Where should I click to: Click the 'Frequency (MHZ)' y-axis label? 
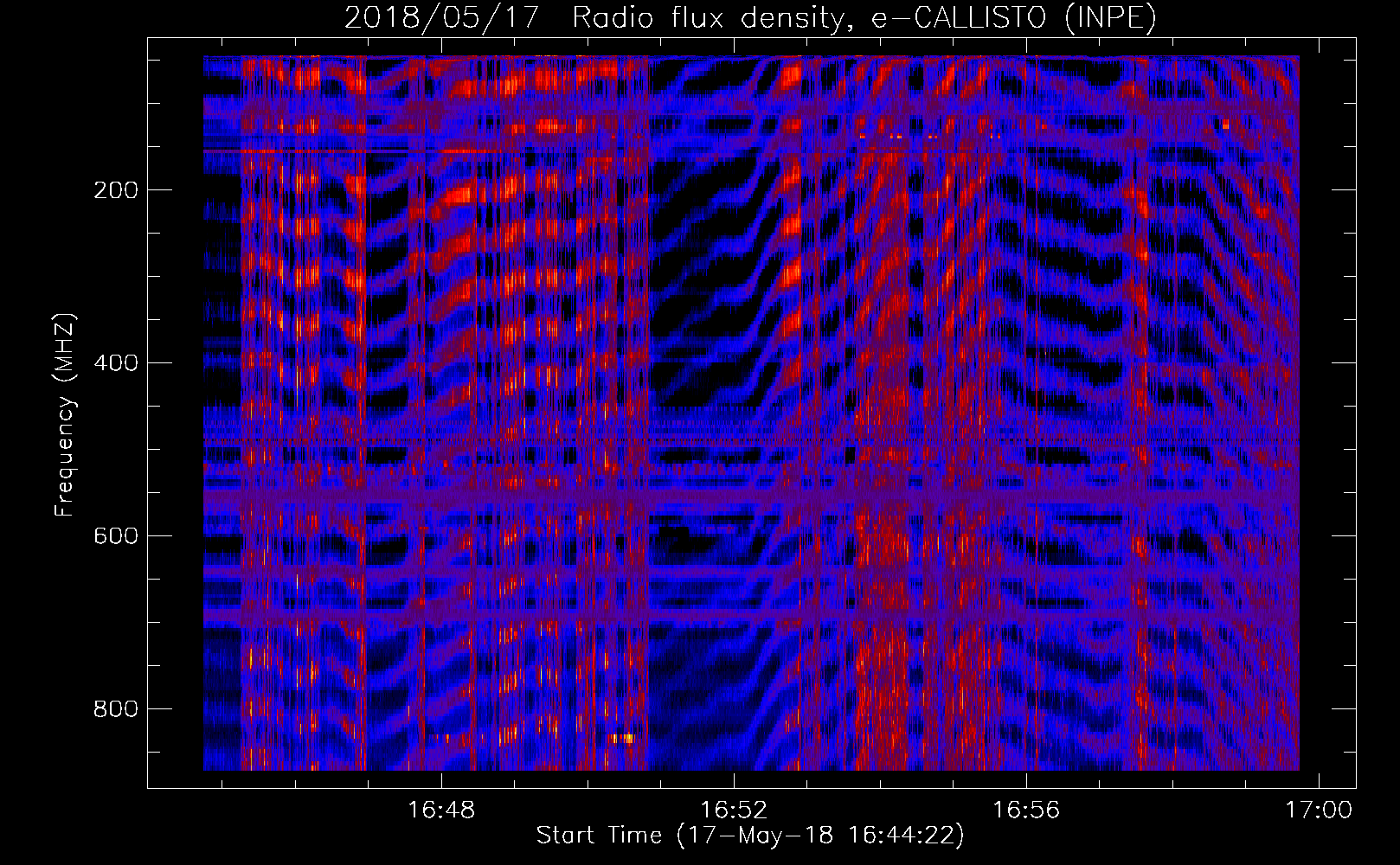(x=66, y=414)
